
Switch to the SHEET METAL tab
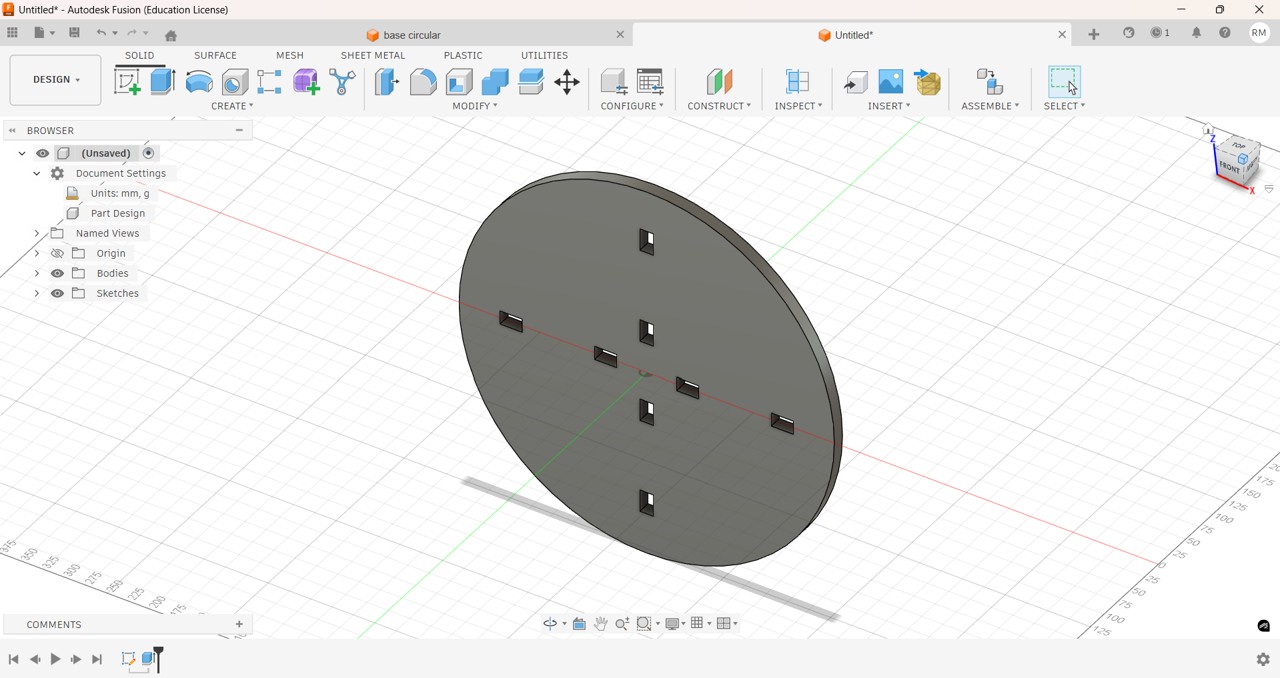(373, 56)
